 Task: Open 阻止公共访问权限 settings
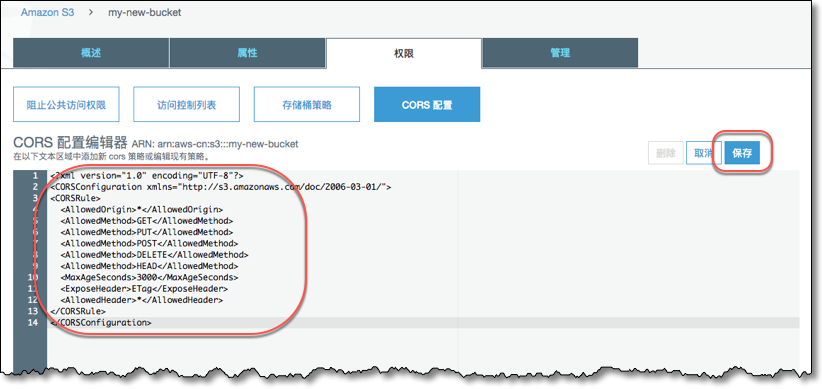coord(67,104)
